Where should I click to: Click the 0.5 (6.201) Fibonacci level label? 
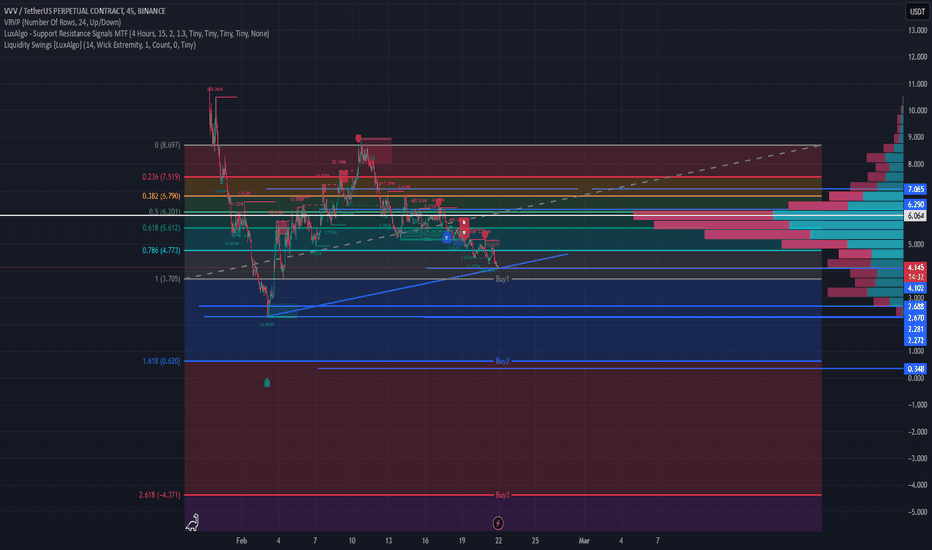(x=164, y=212)
